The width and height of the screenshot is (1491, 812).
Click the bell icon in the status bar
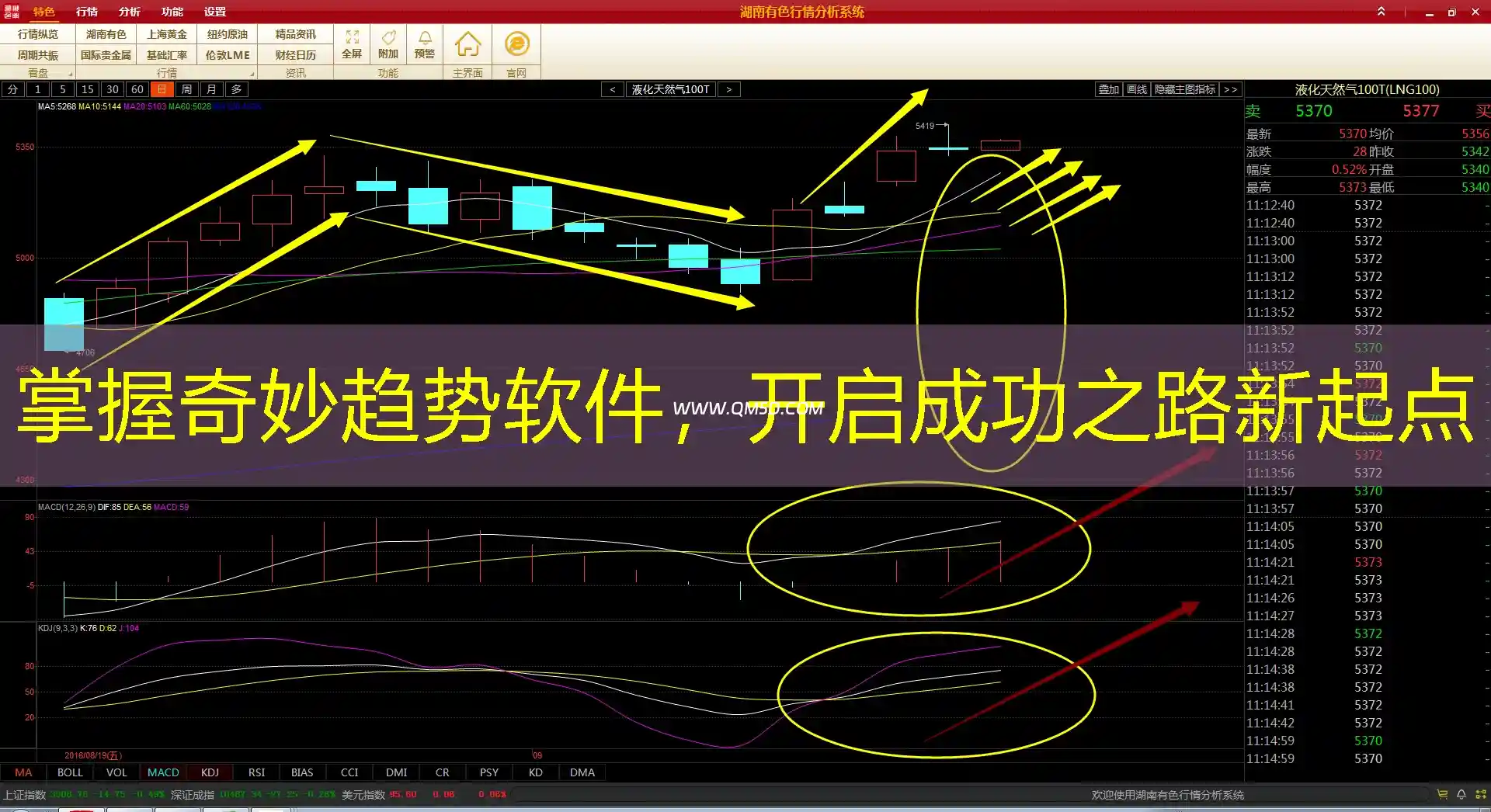[x=1461, y=794]
